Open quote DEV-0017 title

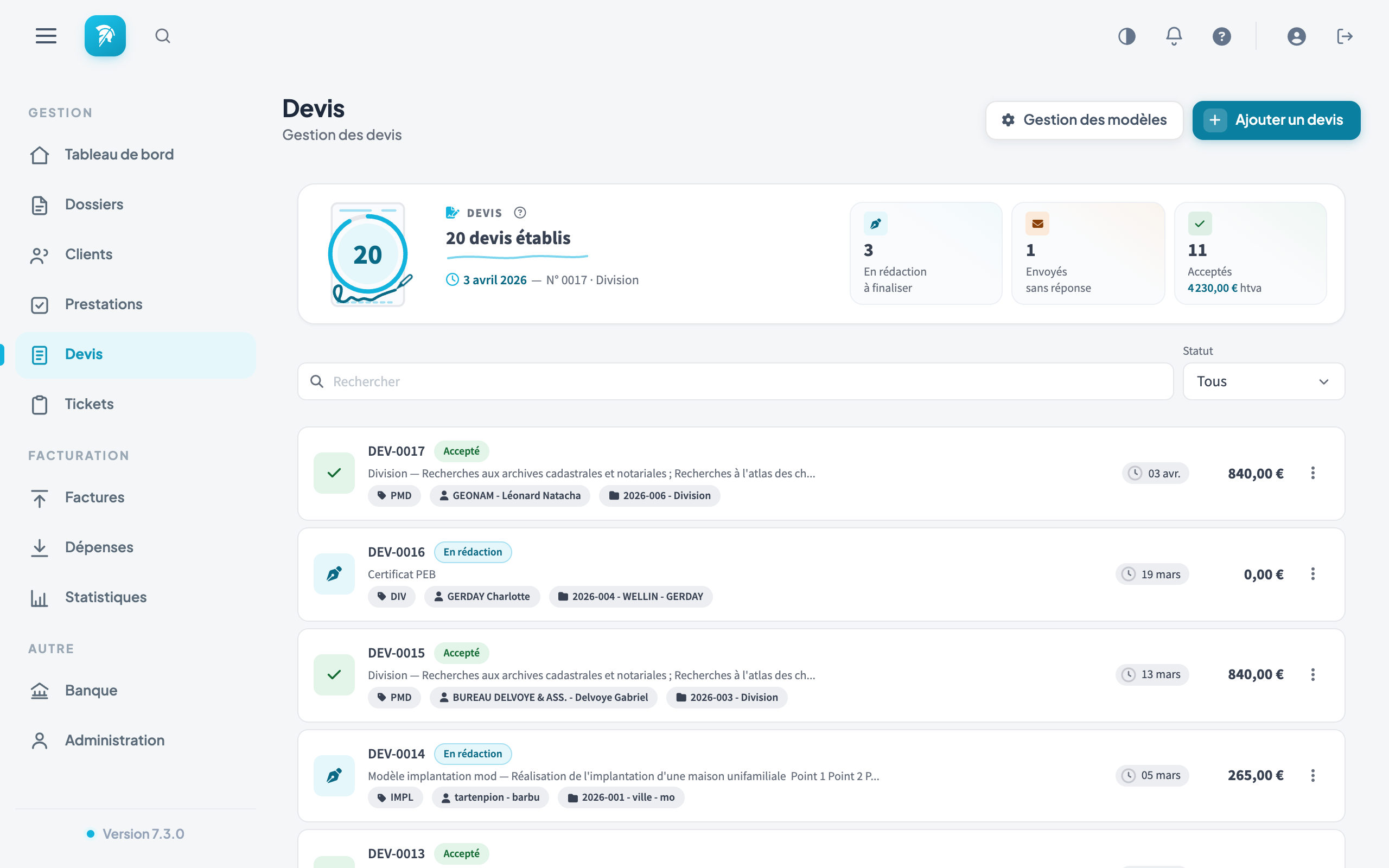point(396,451)
